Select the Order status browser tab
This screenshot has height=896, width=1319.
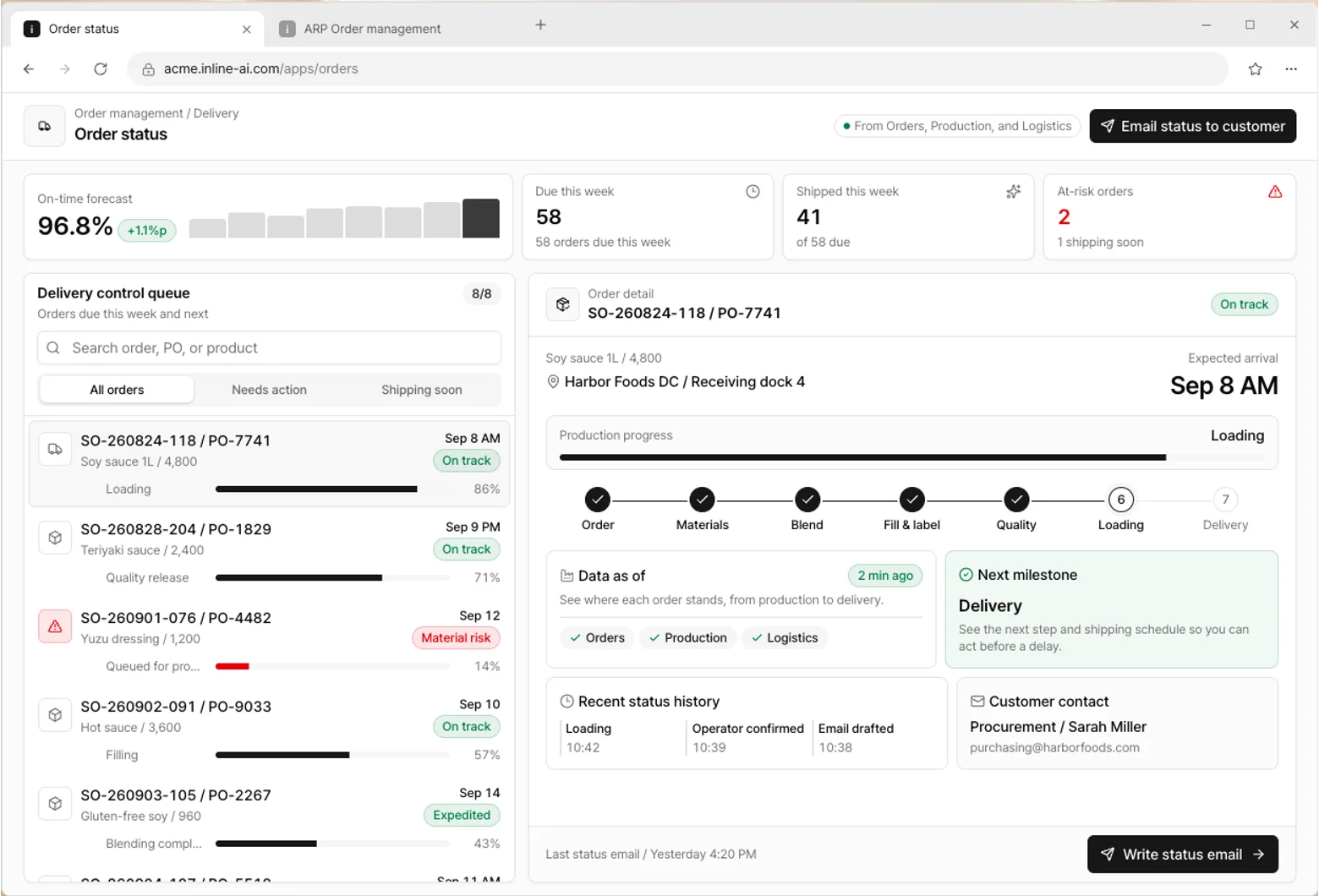click(138, 29)
